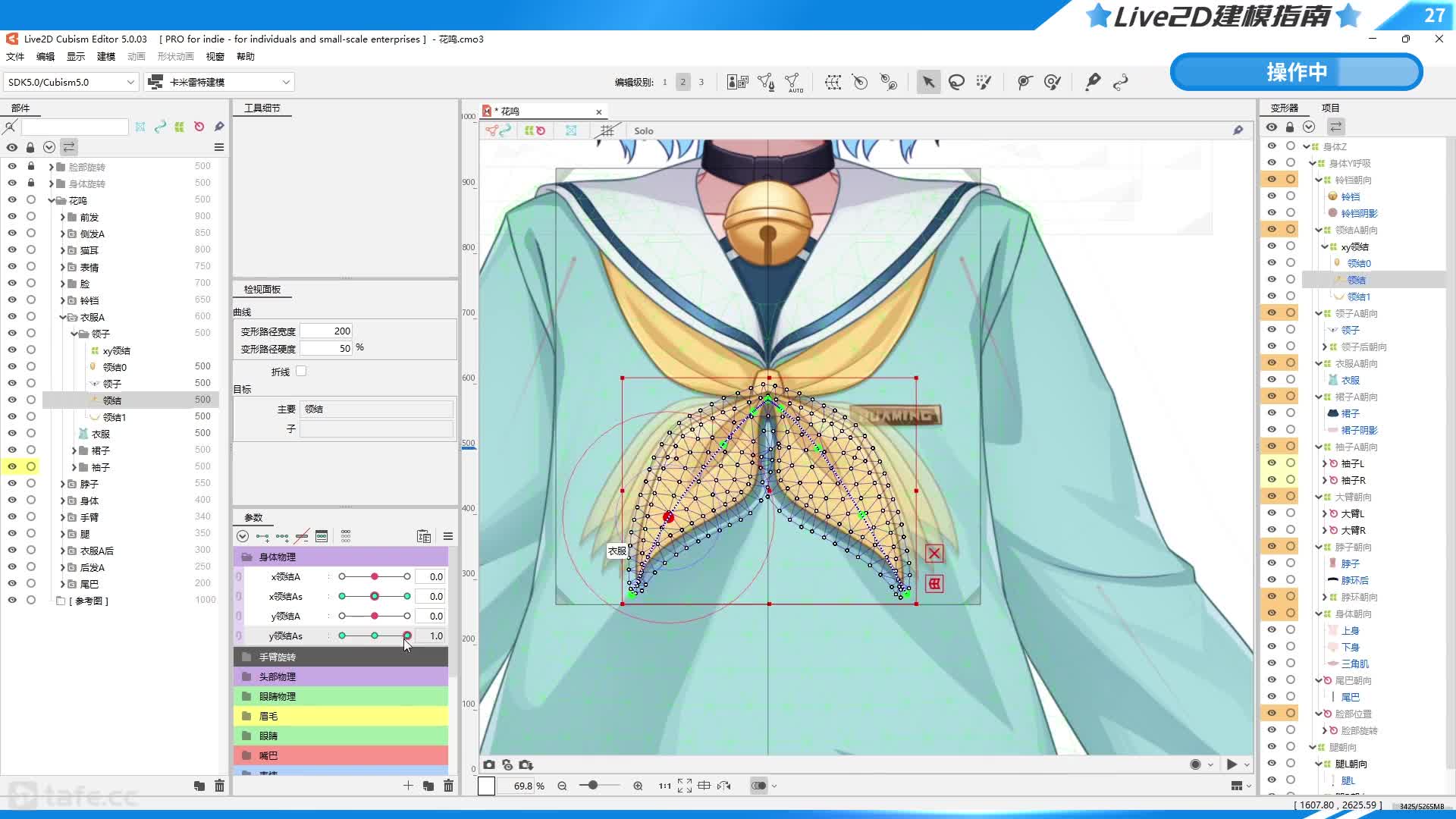This screenshot has width=1456, height=819.
Task: Delete selected part with trash icon in parts panel
Action: click(x=219, y=786)
